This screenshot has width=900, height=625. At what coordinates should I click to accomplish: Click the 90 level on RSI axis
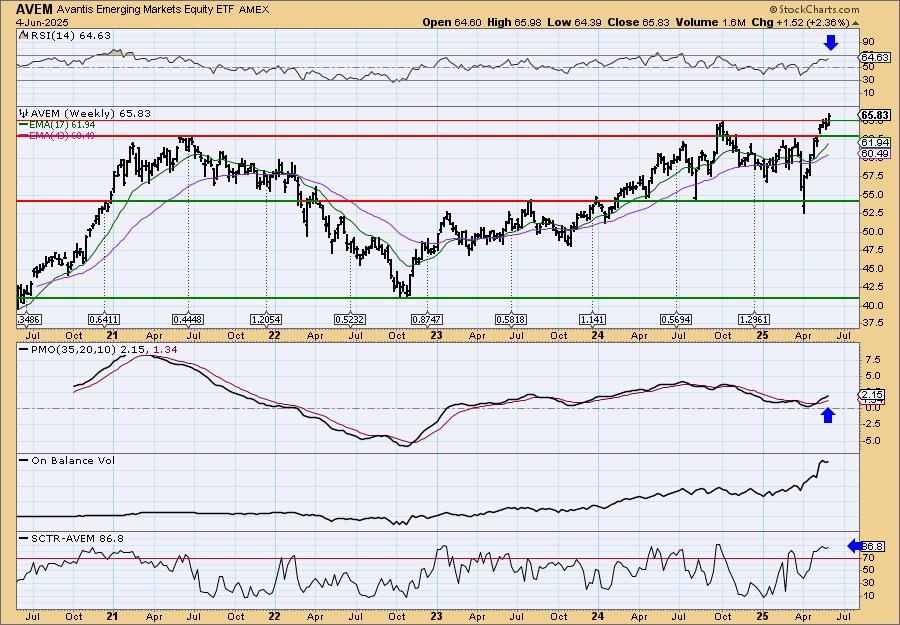(868, 42)
